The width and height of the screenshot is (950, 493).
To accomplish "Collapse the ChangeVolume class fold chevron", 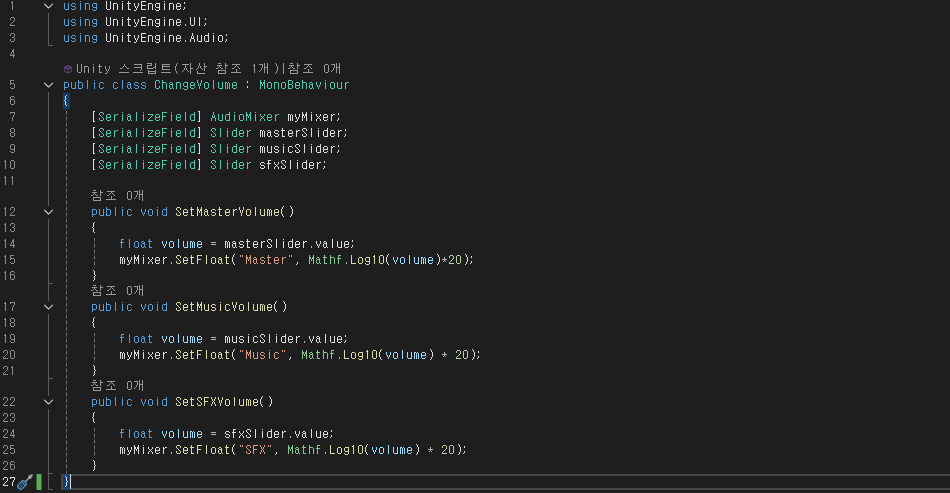I will [x=48, y=85].
